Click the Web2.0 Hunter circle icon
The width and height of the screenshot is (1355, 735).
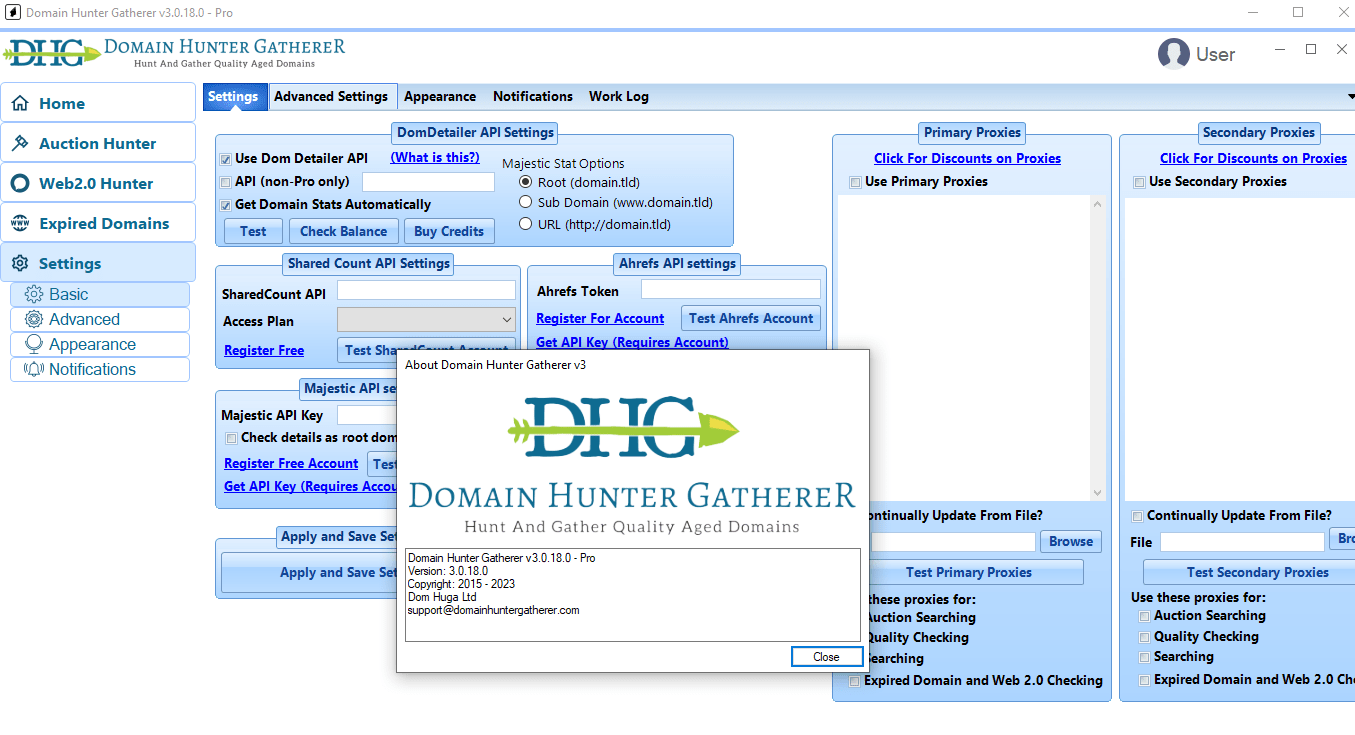(x=20, y=183)
